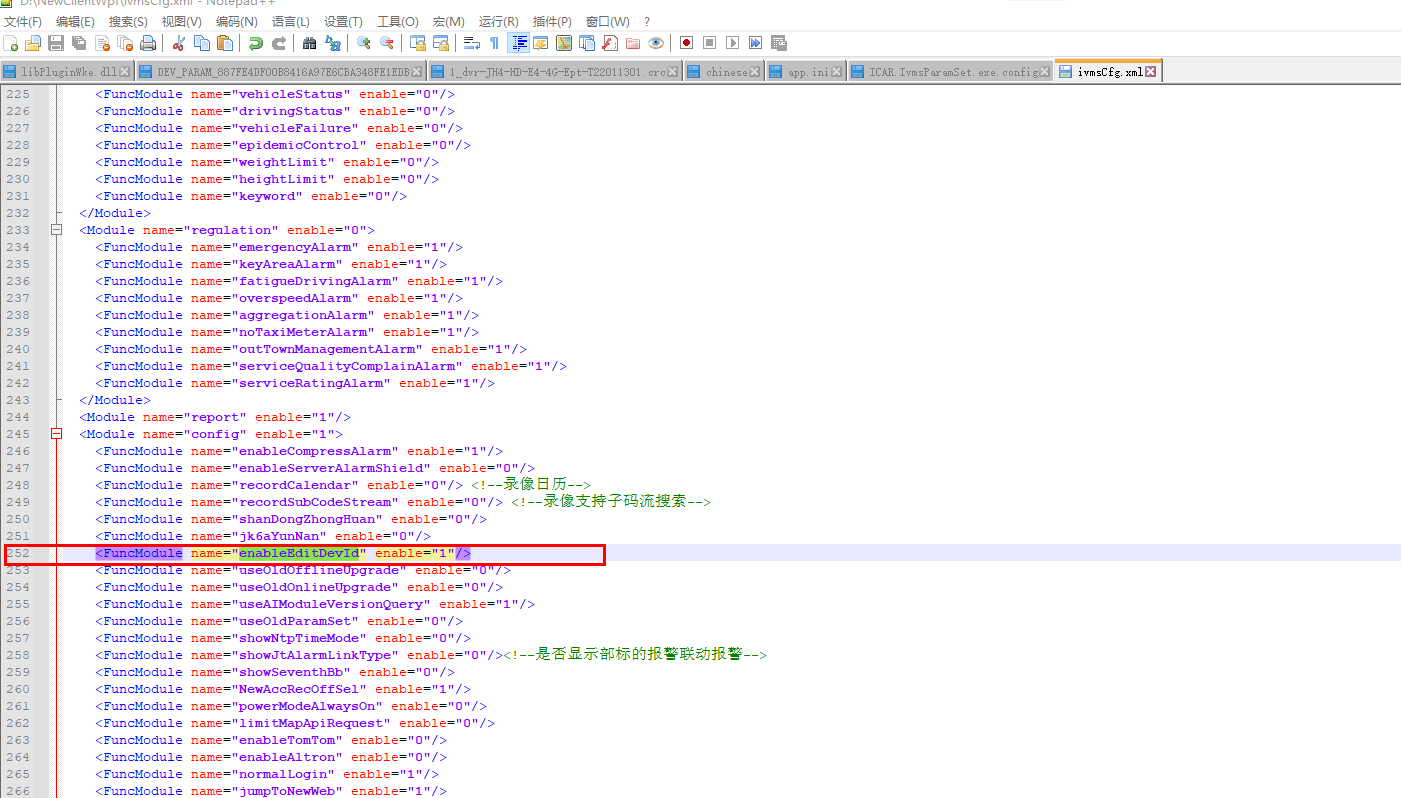
Task: Click the Zoom In magnifier icon
Action: click(x=364, y=43)
